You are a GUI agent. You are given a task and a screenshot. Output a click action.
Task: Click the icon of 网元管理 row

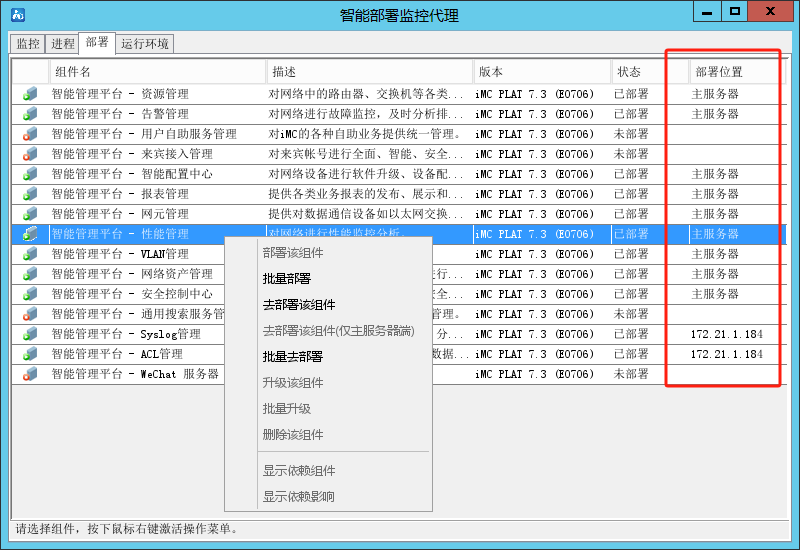click(x=30, y=214)
